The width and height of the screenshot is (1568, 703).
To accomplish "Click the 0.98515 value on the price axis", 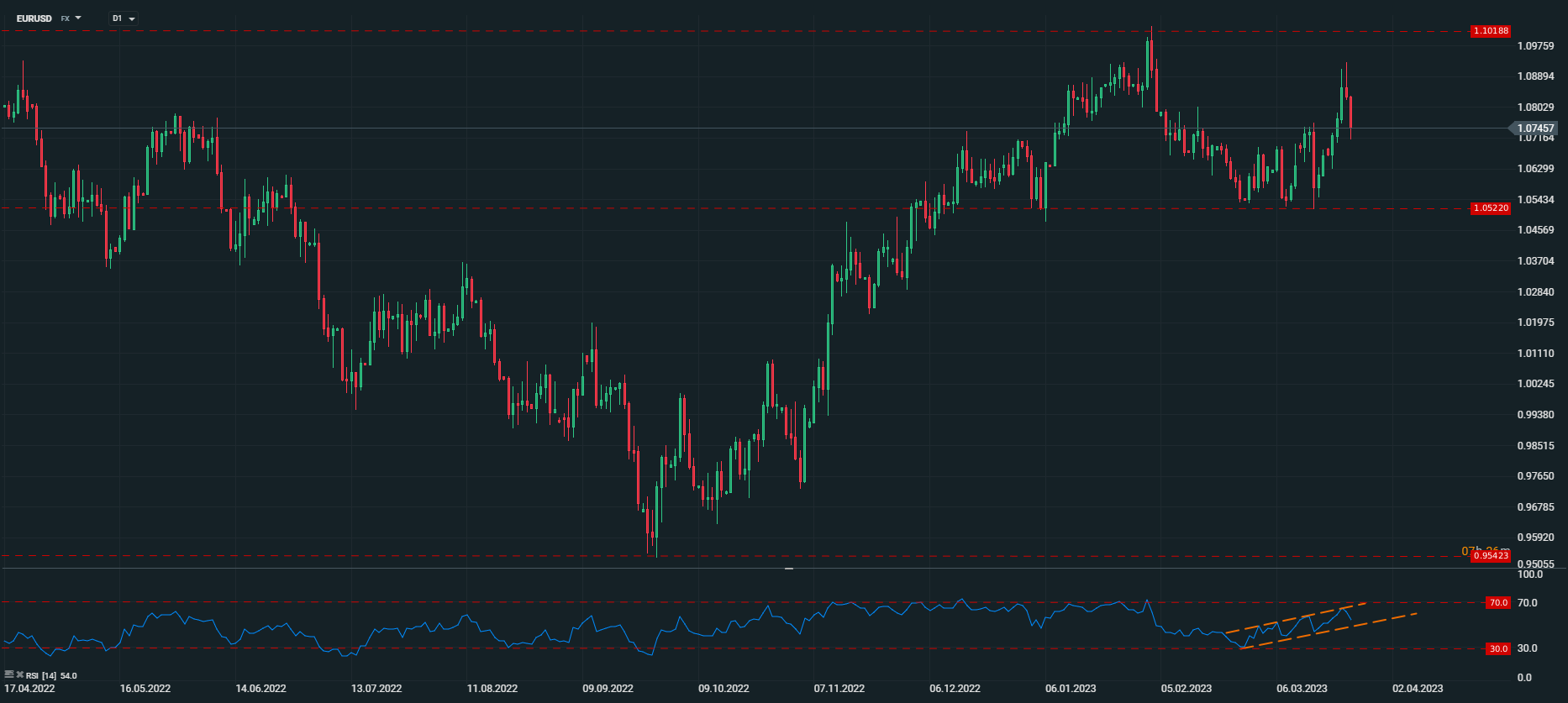I will [x=1535, y=446].
